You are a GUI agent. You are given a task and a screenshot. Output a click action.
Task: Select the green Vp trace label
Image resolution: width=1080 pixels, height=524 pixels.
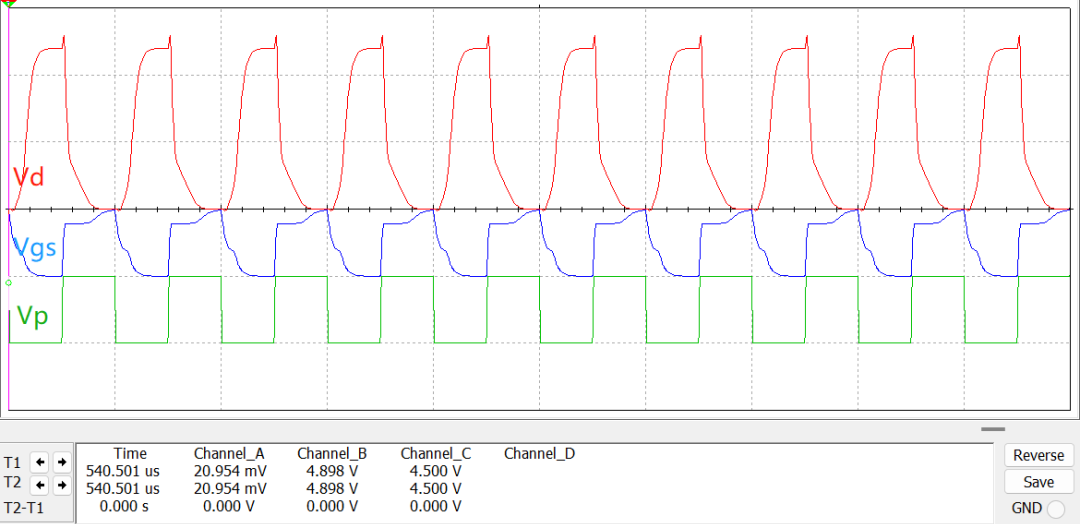tap(32, 317)
